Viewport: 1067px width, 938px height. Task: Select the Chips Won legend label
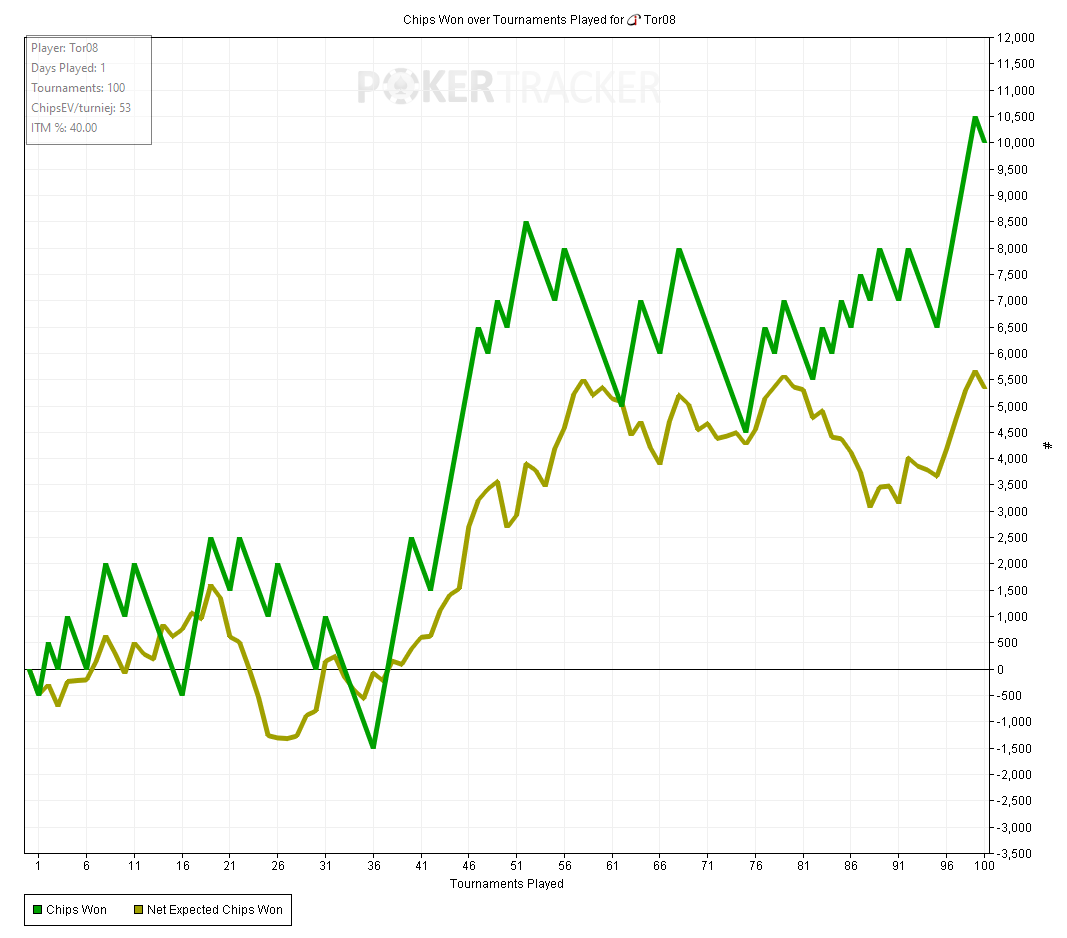coord(77,909)
